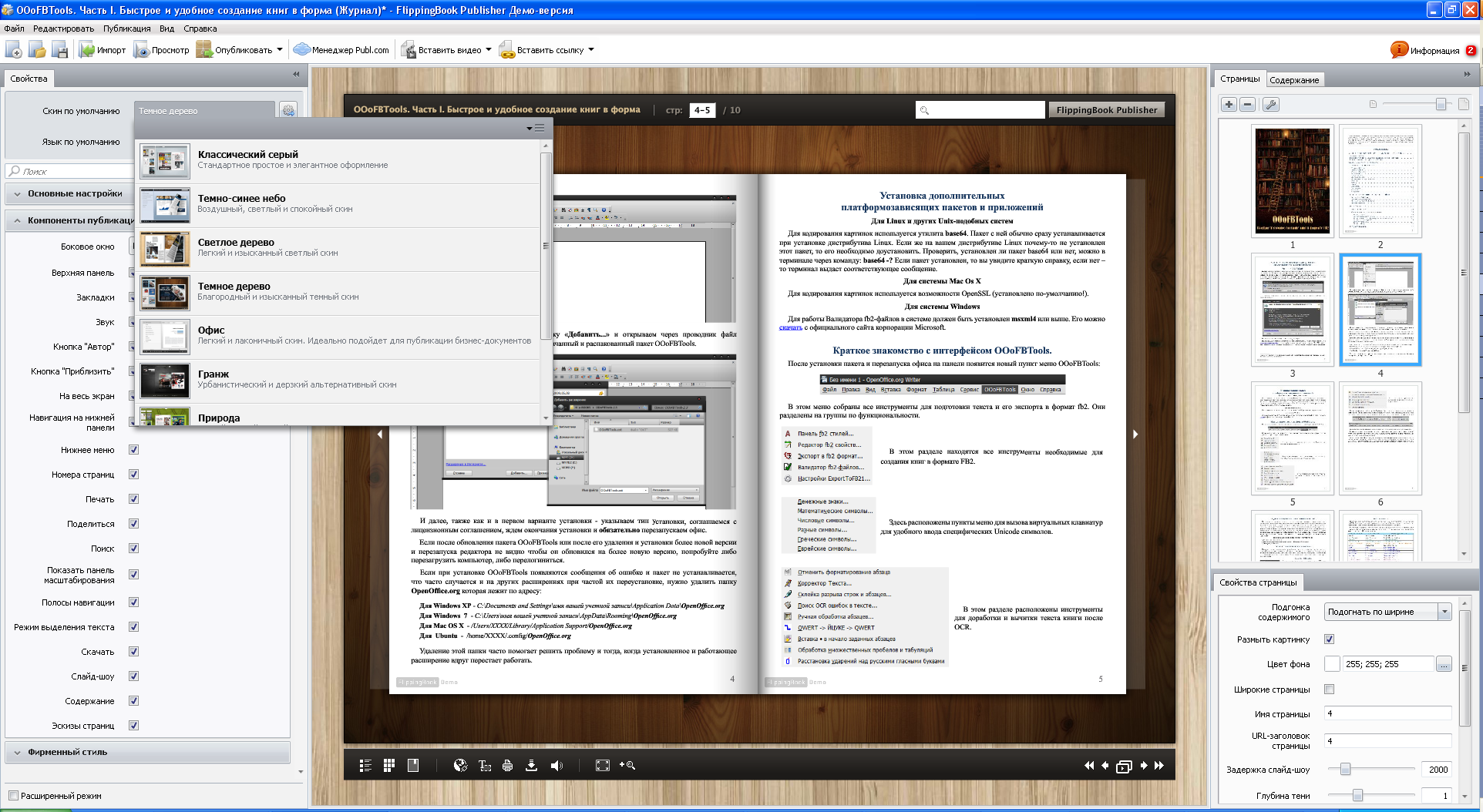The width and height of the screenshot is (1483, 812).
Task: Enable the Расширенный режим checkbox
Action: [x=13, y=796]
